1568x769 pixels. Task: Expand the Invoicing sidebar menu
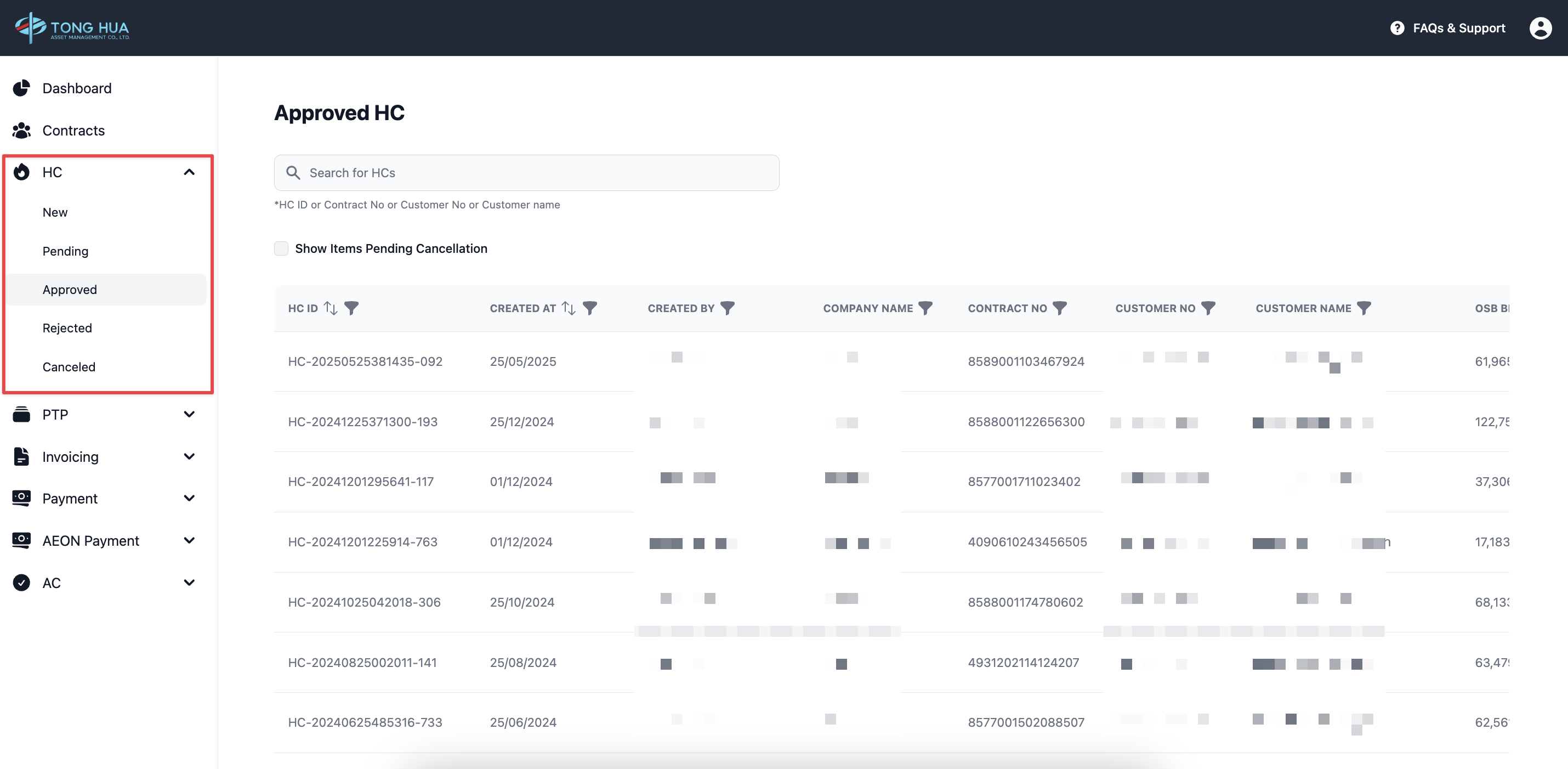[189, 457]
